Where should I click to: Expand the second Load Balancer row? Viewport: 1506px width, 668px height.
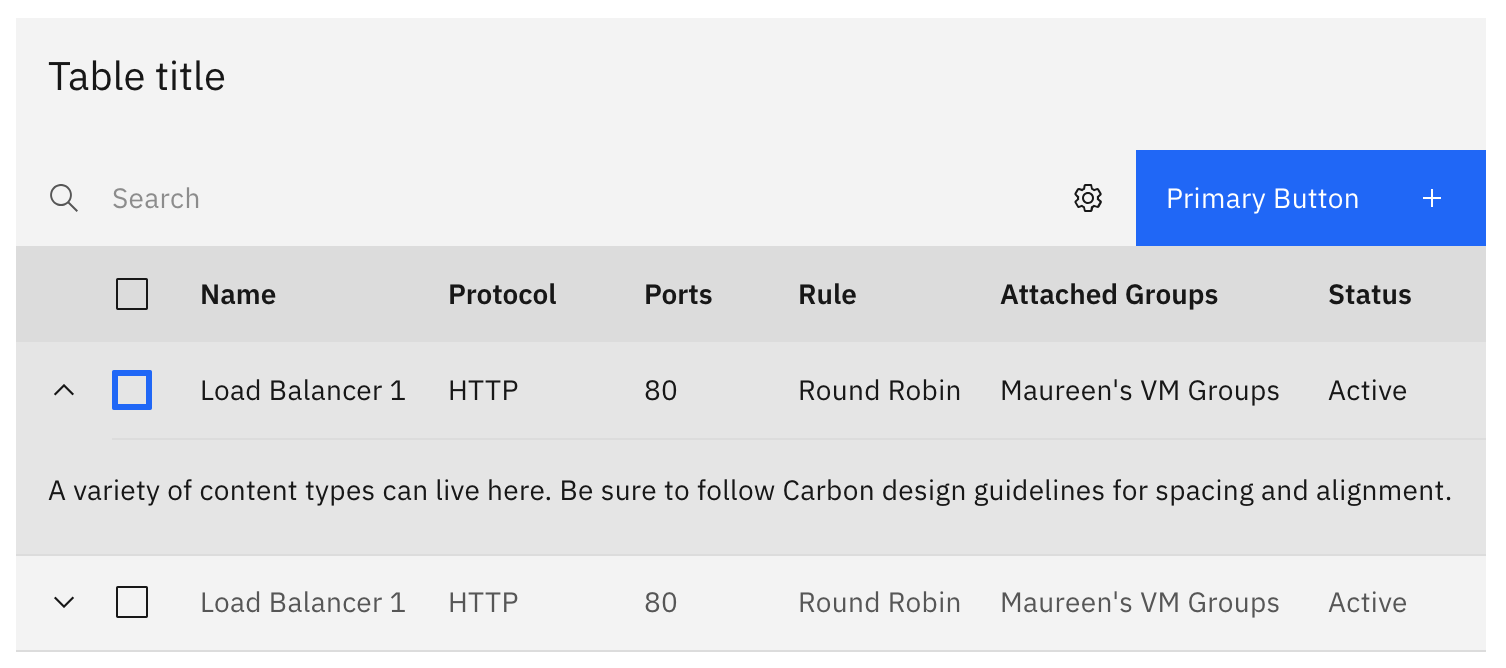tap(65, 602)
